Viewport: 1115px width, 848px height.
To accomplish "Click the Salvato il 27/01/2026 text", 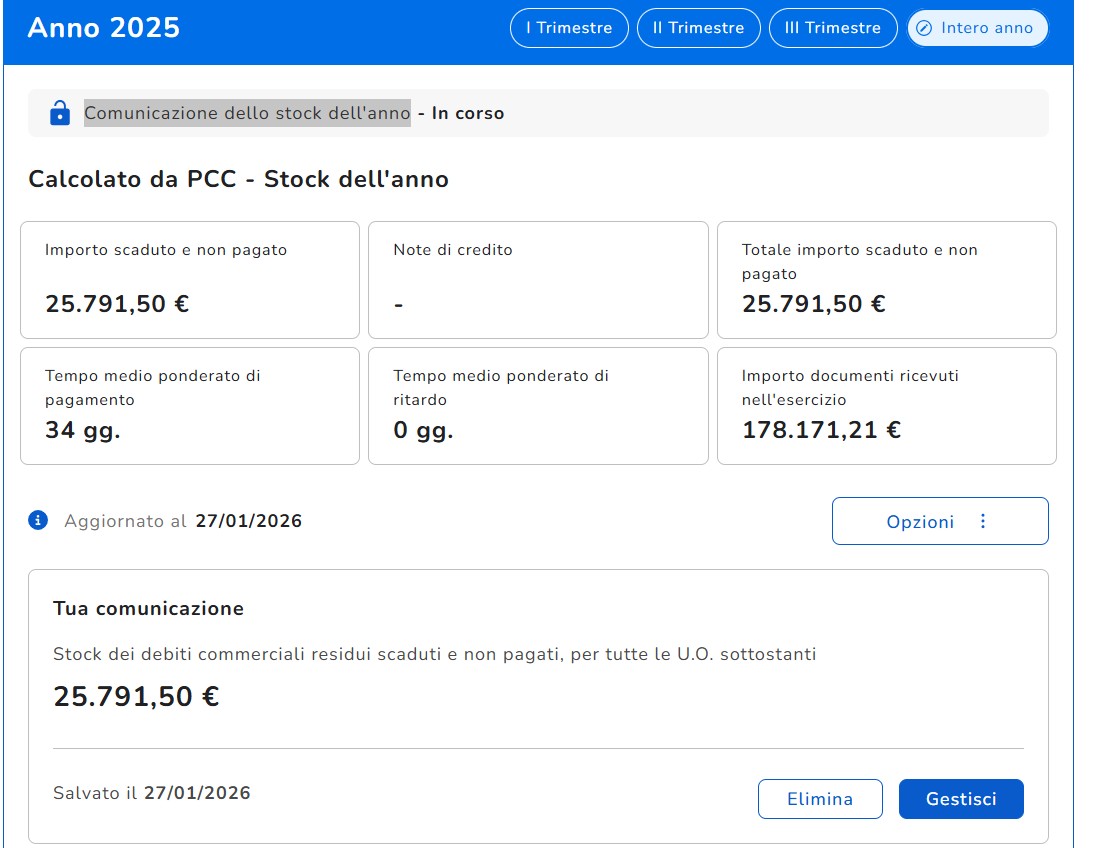I will coord(152,793).
